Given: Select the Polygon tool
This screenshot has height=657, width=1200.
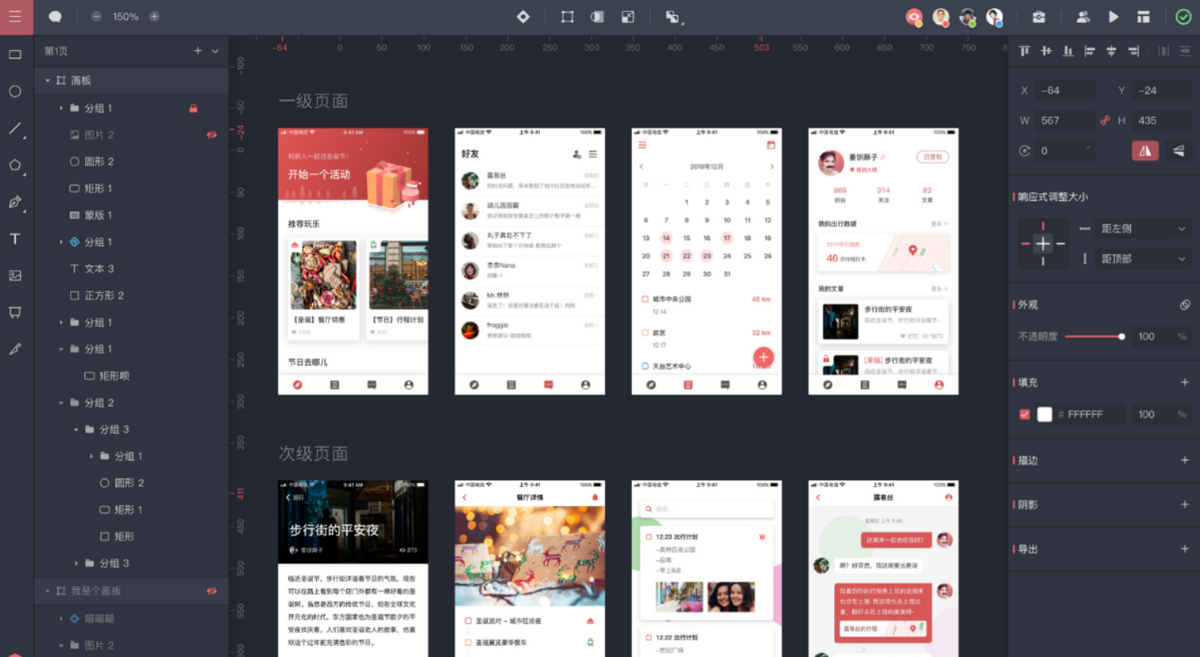Looking at the screenshot, I should tap(15, 165).
